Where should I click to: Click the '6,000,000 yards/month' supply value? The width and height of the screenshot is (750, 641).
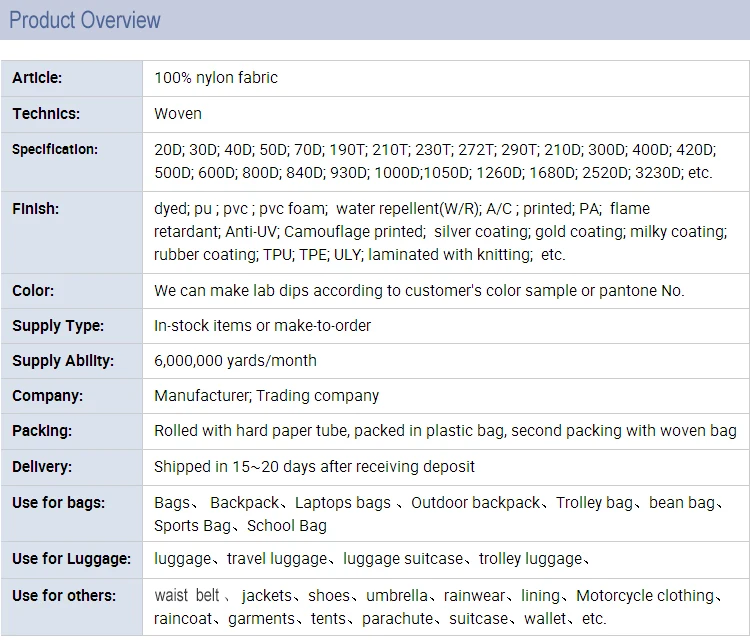click(x=235, y=361)
